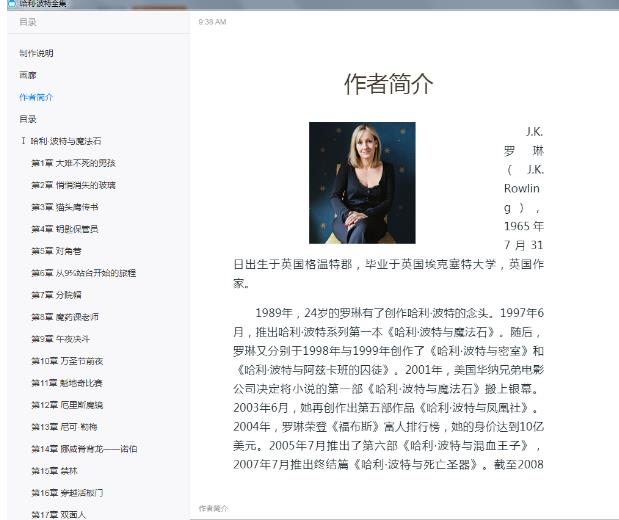Jump to 第11章 魁地奇比赛
619x520 pixels.
pos(67,383)
